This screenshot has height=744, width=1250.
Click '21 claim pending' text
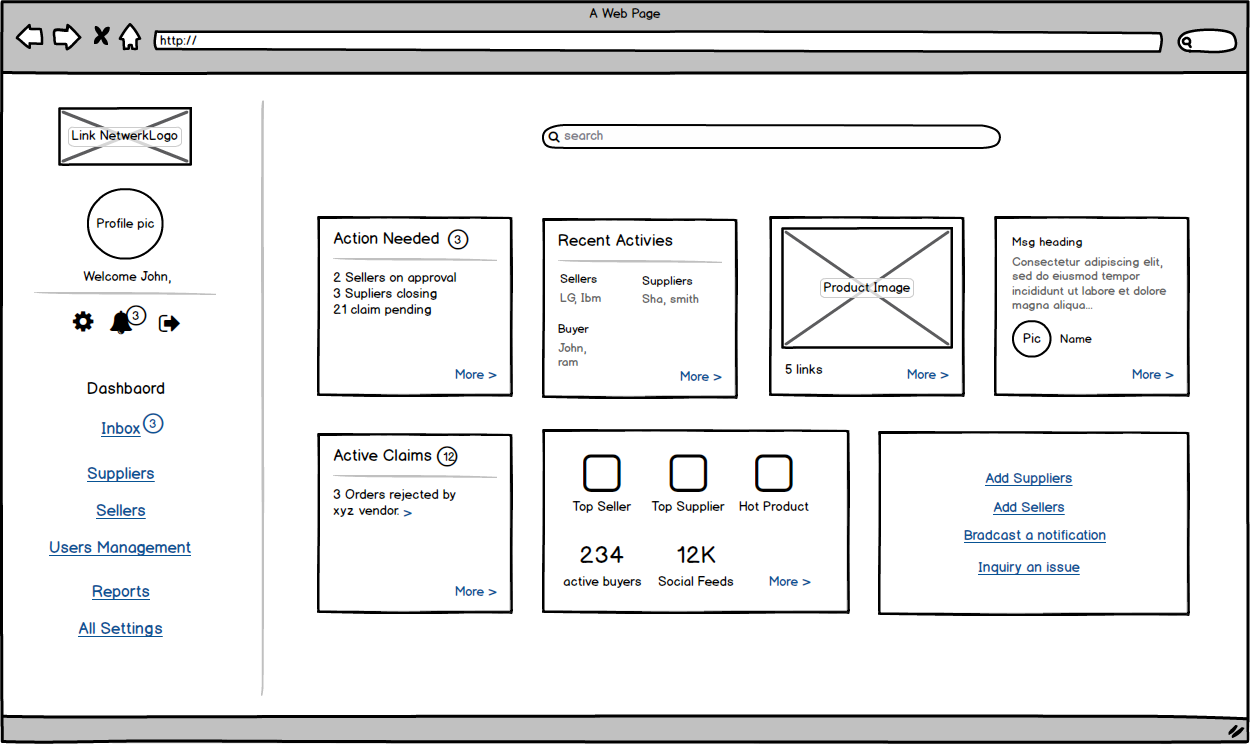coord(383,309)
